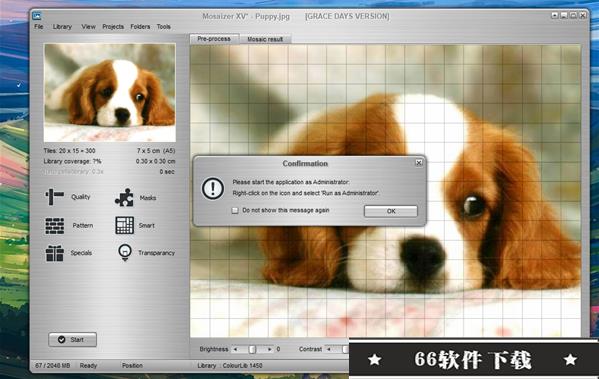Click the Brightness value '0'

(x=278, y=349)
